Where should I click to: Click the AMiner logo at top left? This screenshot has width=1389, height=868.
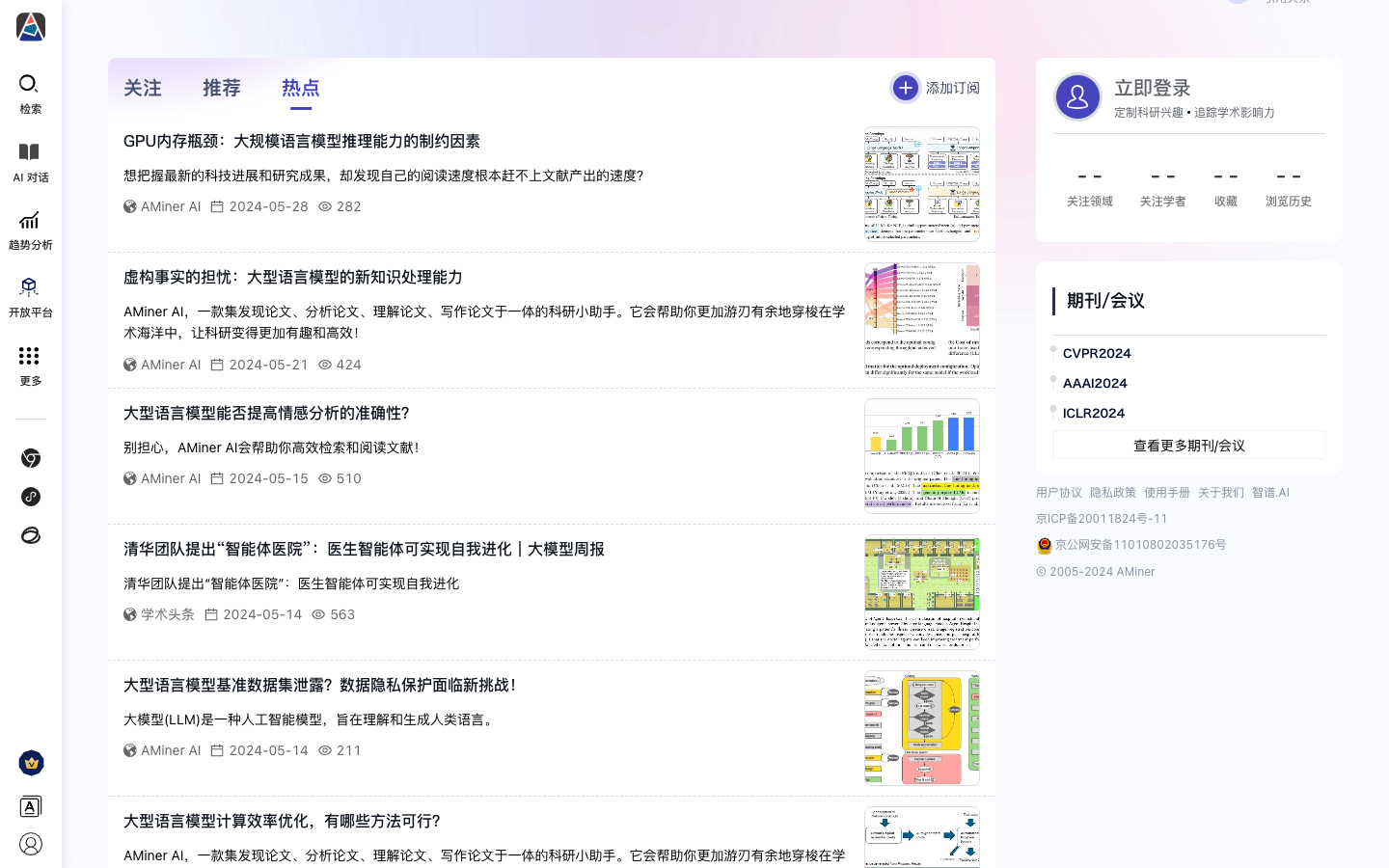pyautogui.click(x=30, y=27)
